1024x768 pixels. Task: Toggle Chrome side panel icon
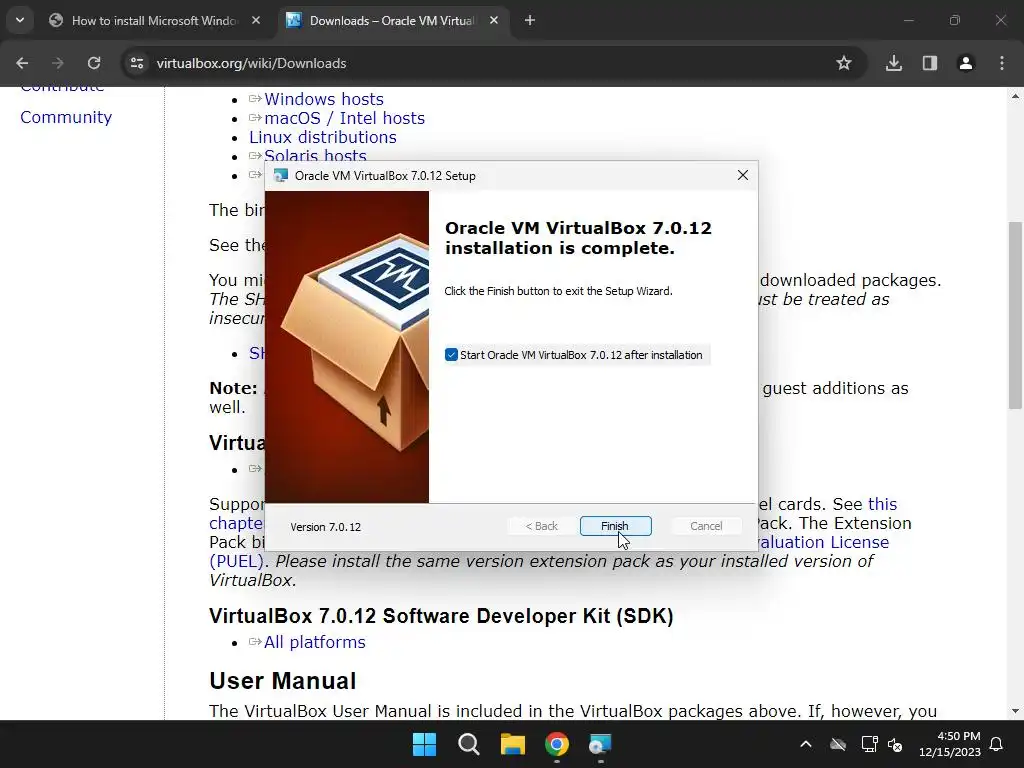[930, 63]
